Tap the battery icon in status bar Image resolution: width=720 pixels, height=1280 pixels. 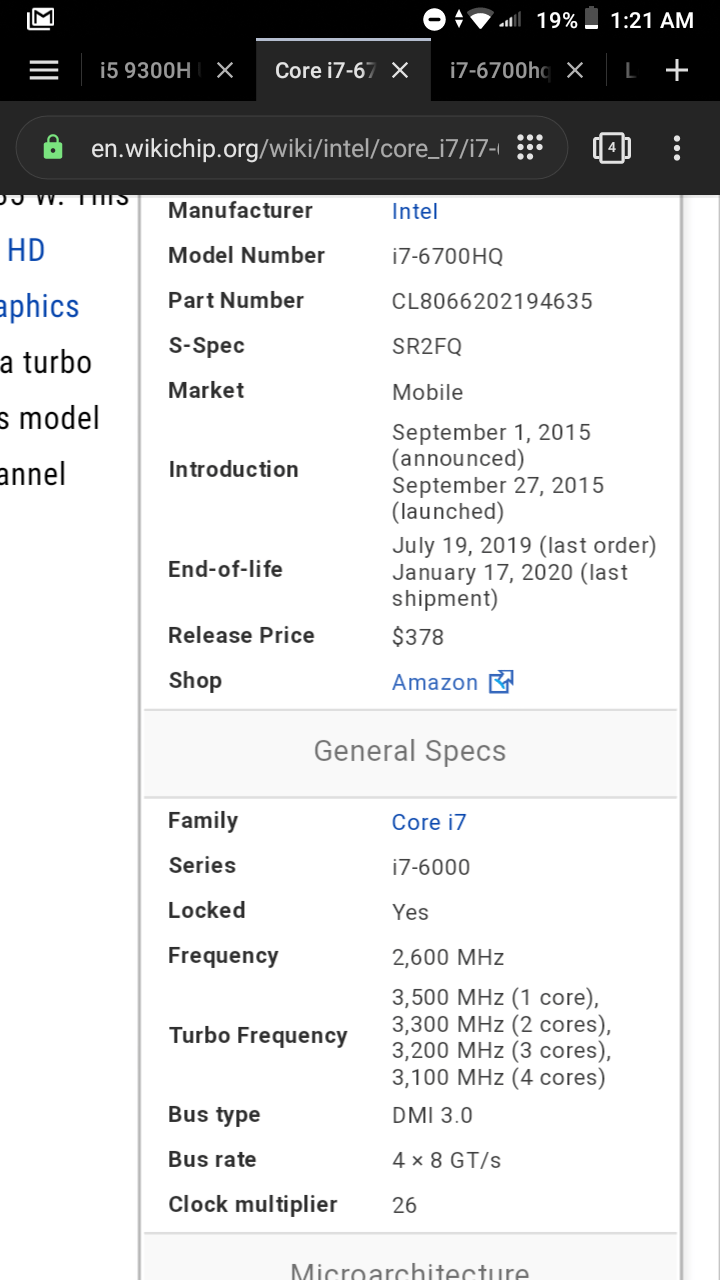[x=591, y=19]
